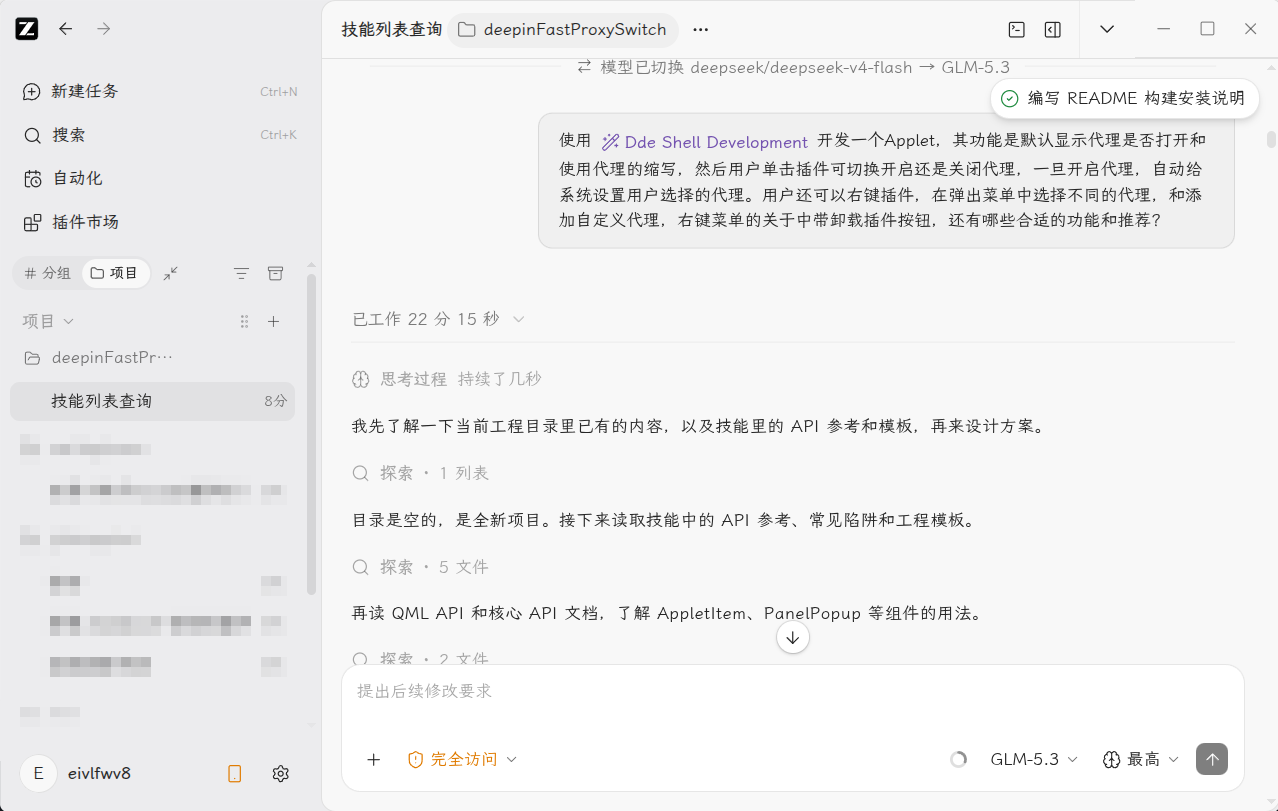Click the sidebar vertical scrollbar
Viewport: 1278px width, 811px height.
point(311,435)
